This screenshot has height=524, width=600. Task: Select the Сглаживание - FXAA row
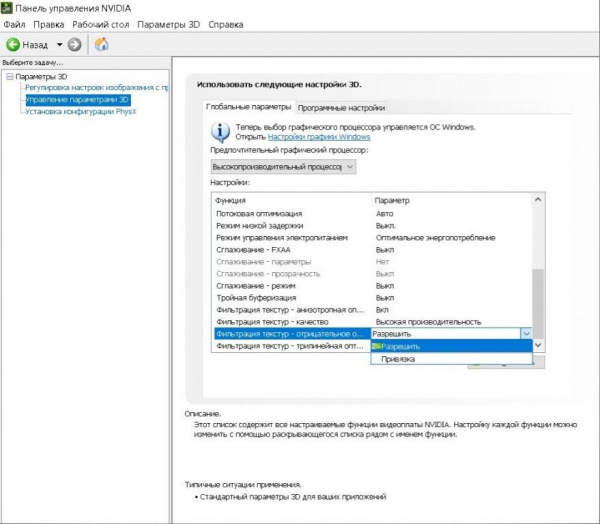[x=371, y=250]
